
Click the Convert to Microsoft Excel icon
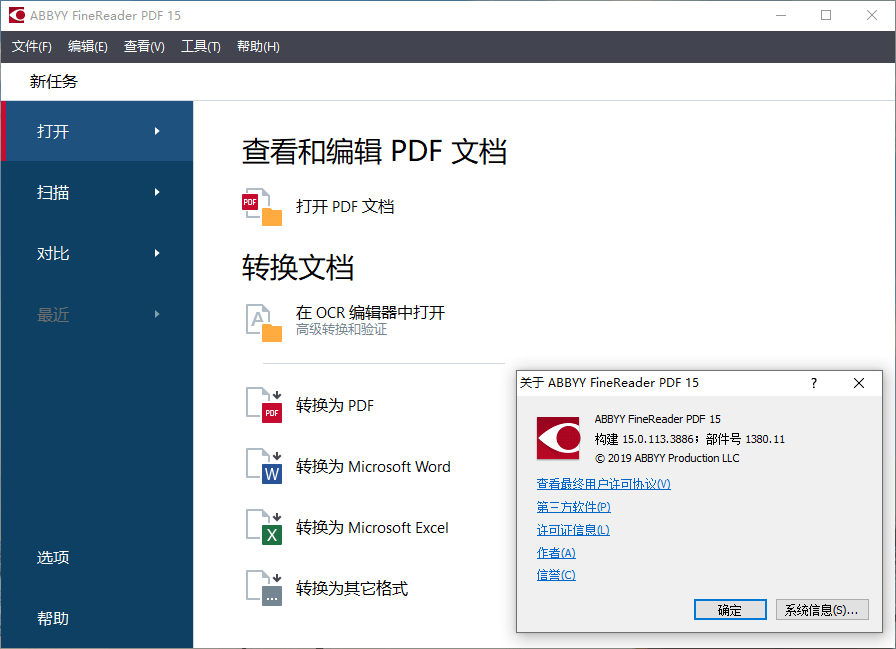point(263,527)
